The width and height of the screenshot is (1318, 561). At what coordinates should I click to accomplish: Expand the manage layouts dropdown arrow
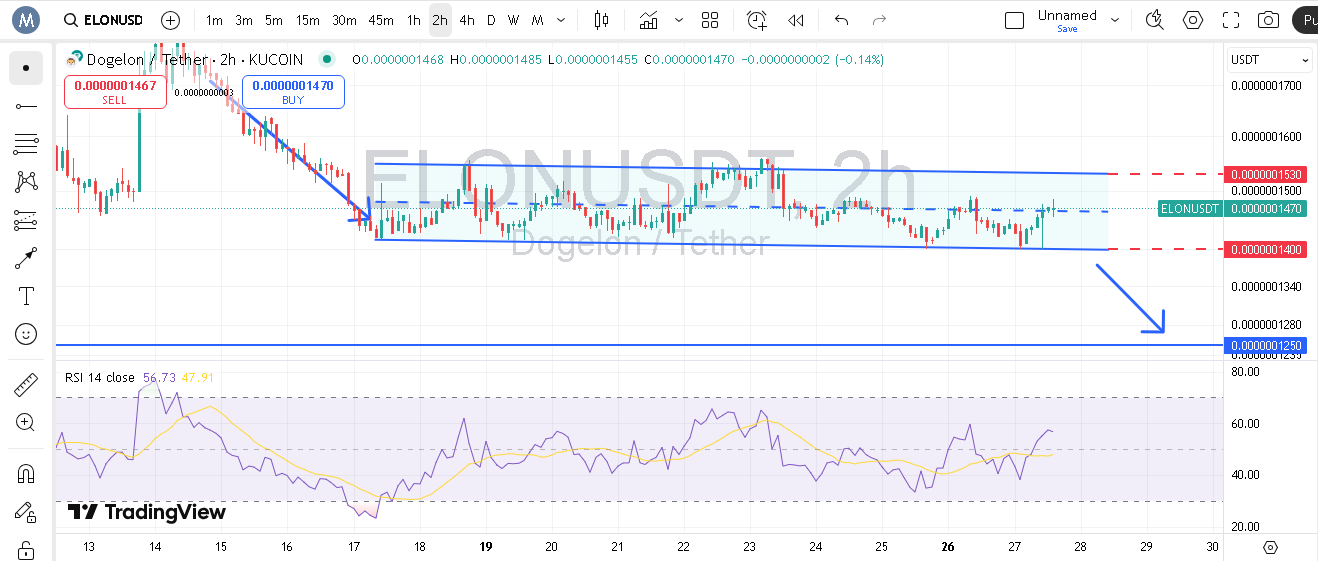pos(1115,20)
